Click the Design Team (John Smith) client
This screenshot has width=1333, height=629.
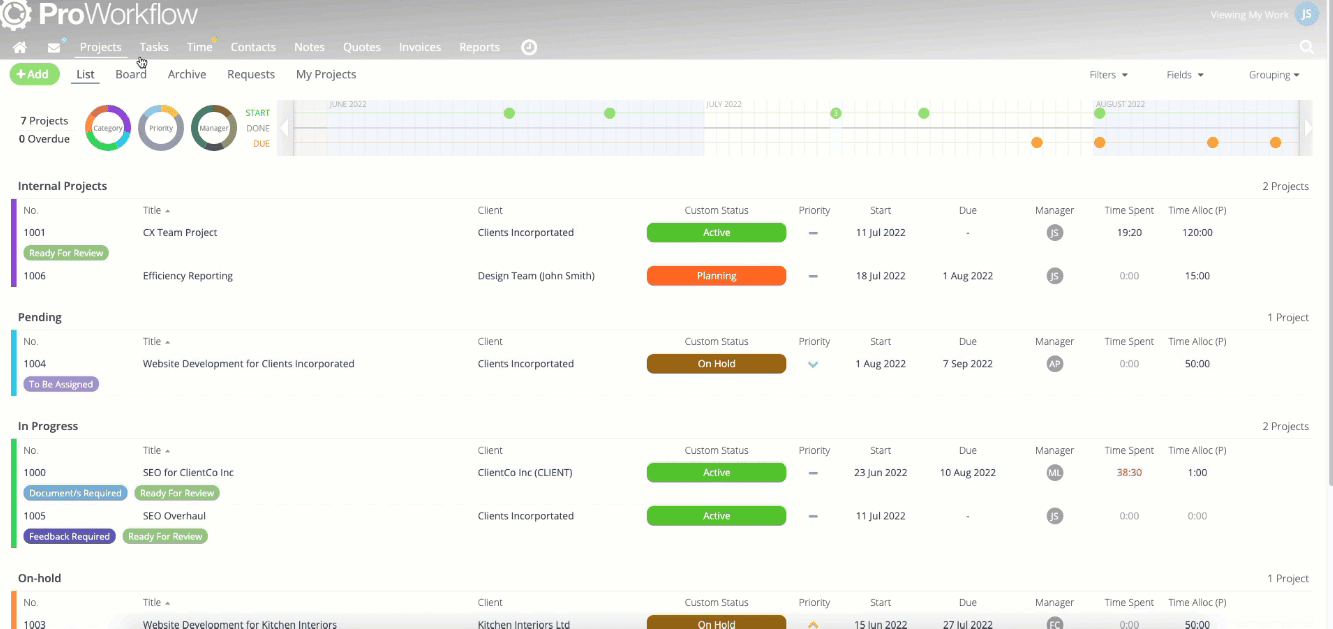tap(536, 276)
